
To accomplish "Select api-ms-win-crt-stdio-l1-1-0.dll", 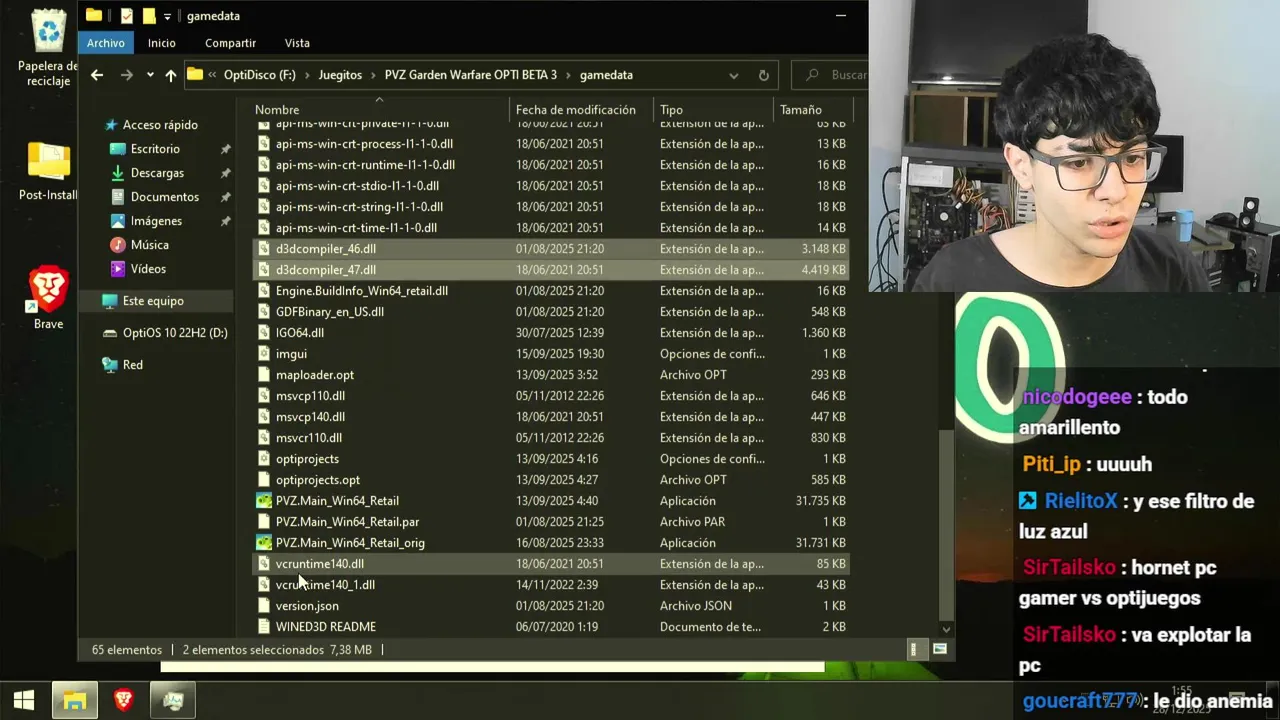I will (550, 186).
